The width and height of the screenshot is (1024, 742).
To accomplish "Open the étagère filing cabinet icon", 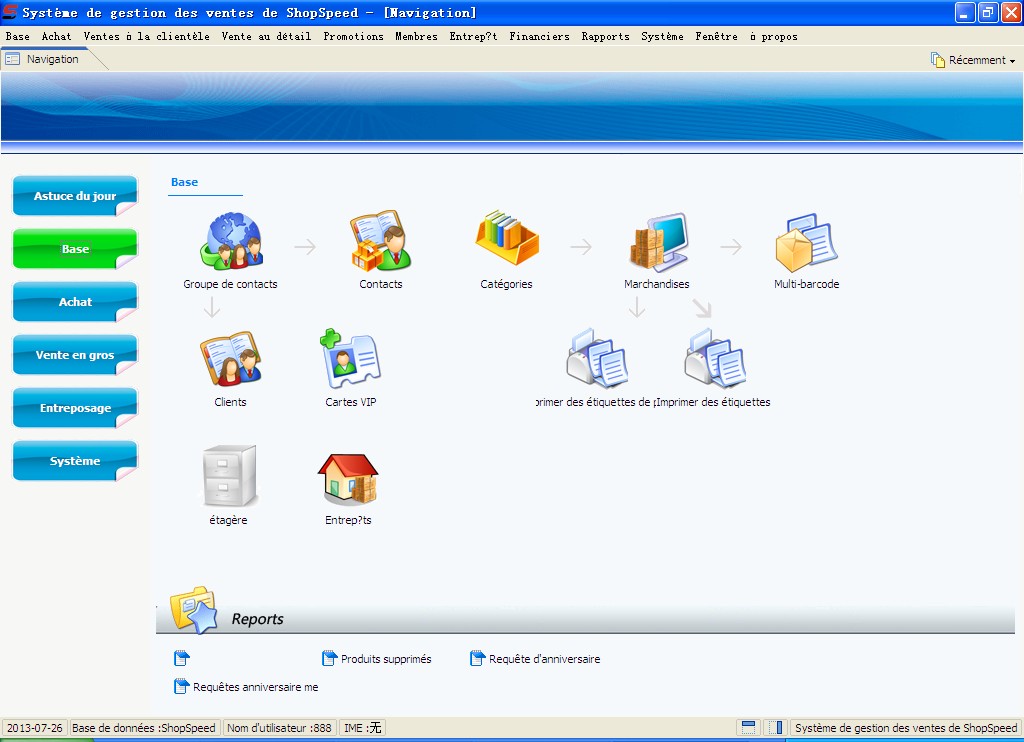I will 229,476.
